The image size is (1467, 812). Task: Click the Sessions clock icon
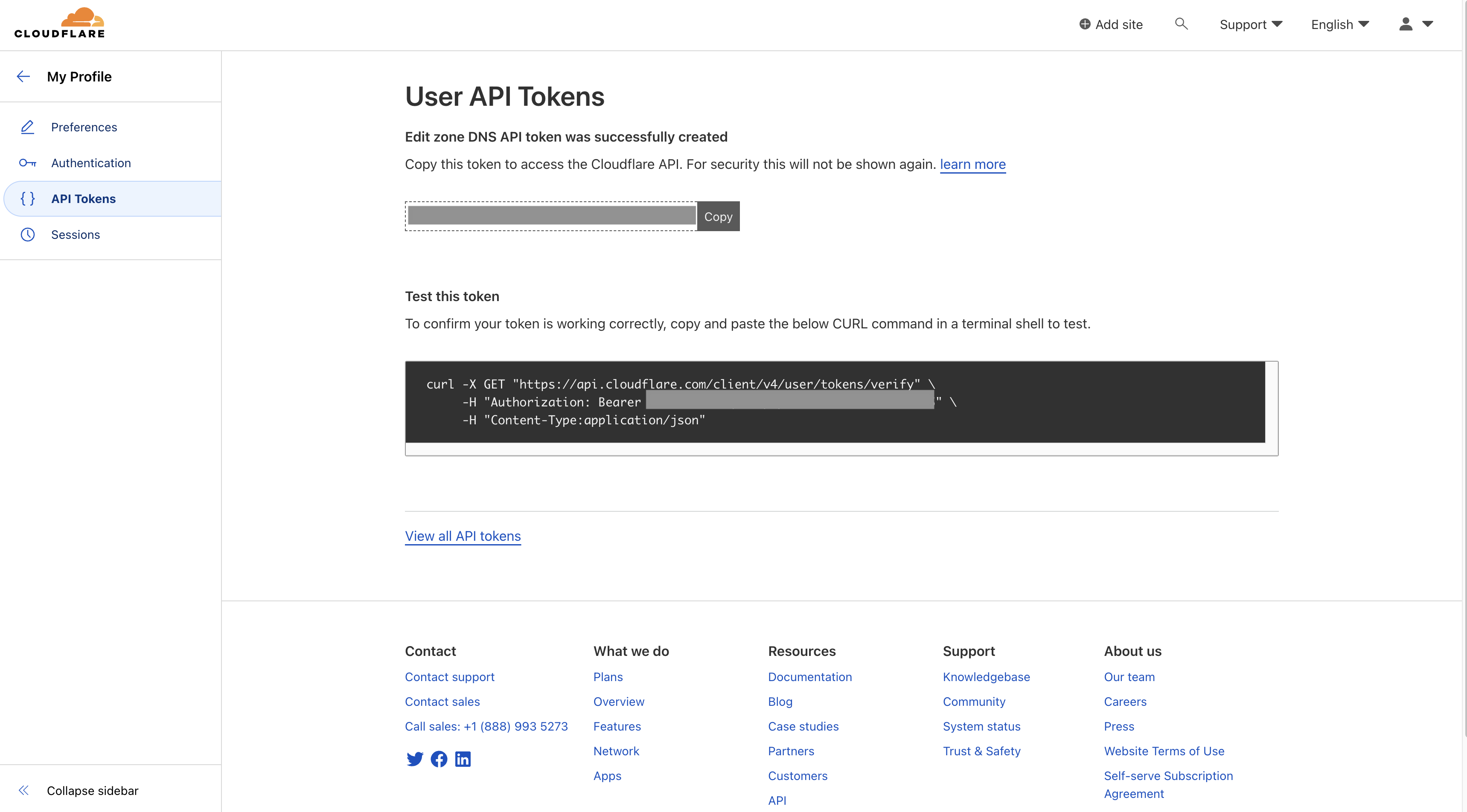click(27, 235)
